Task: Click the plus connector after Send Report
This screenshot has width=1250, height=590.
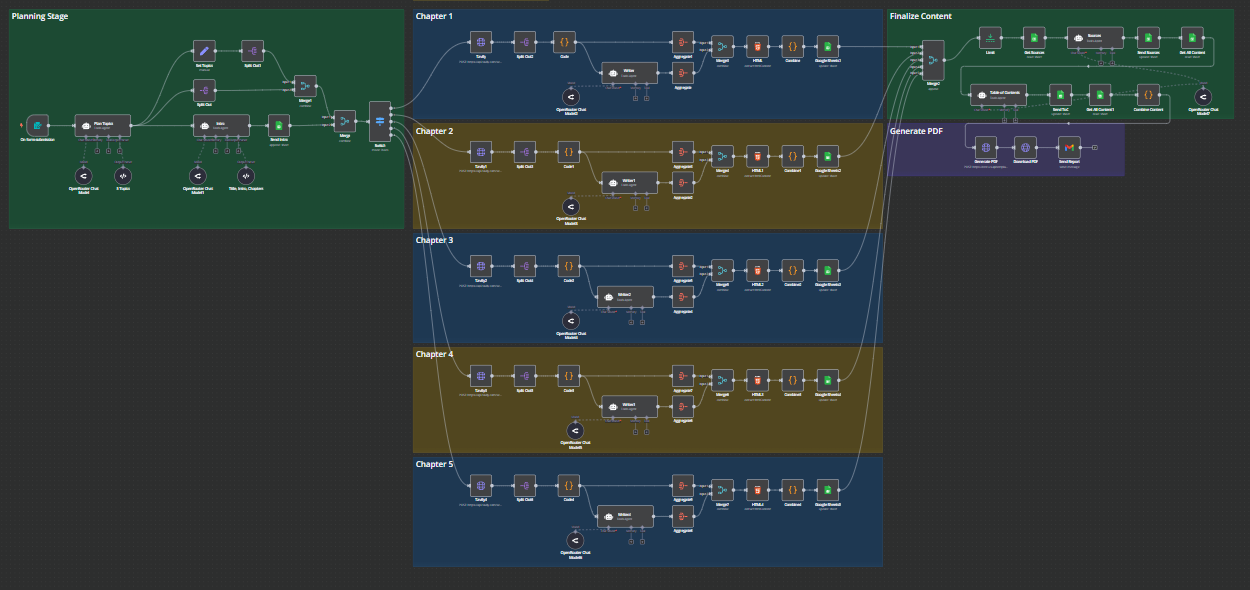Action: tap(1096, 147)
